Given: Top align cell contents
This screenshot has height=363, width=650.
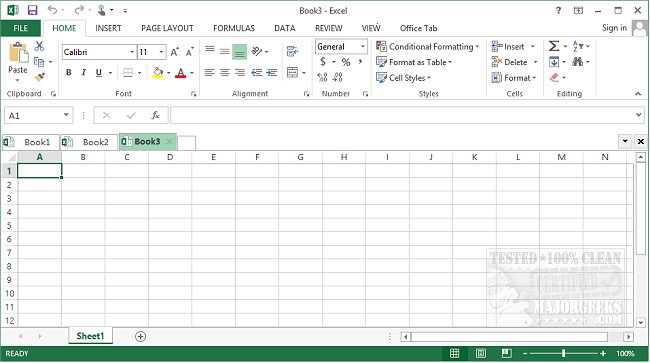Looking at the screenshot, I should point(210,51).
